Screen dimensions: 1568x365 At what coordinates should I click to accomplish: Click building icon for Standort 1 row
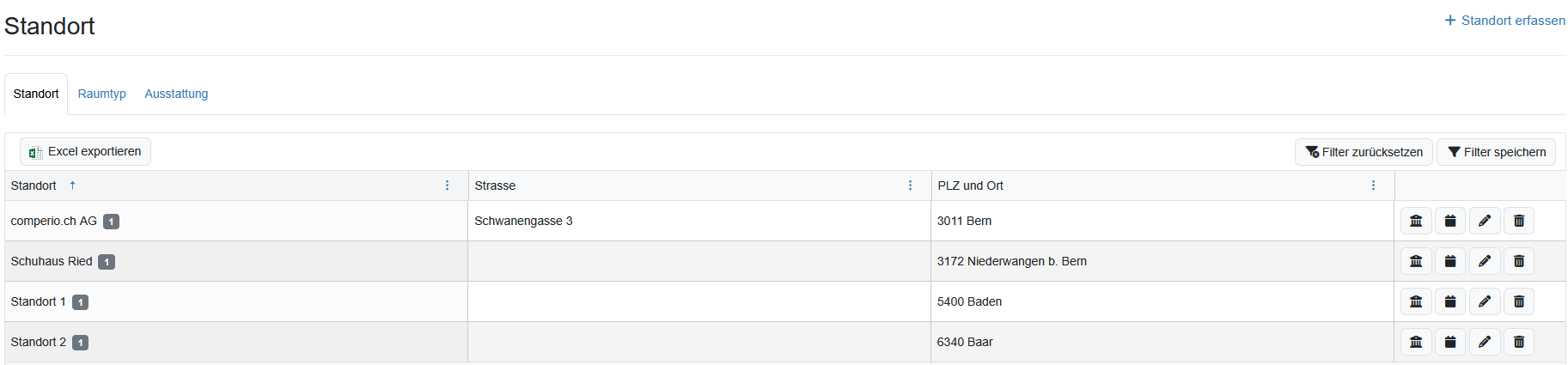click(x=1416, y=301)
